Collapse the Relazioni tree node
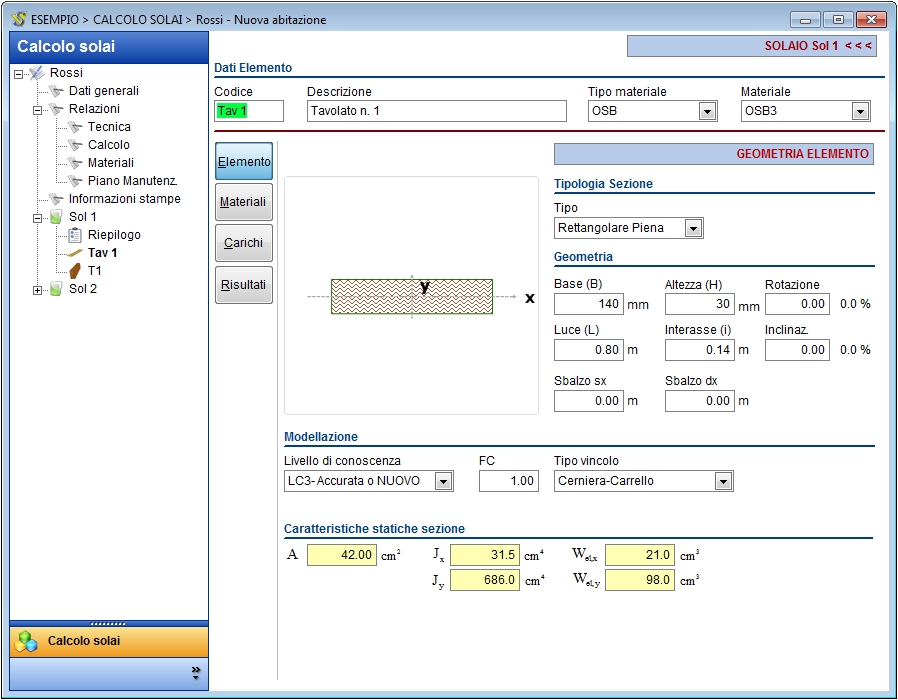Screen dimensions: 898x700 [x=38, y=109]
